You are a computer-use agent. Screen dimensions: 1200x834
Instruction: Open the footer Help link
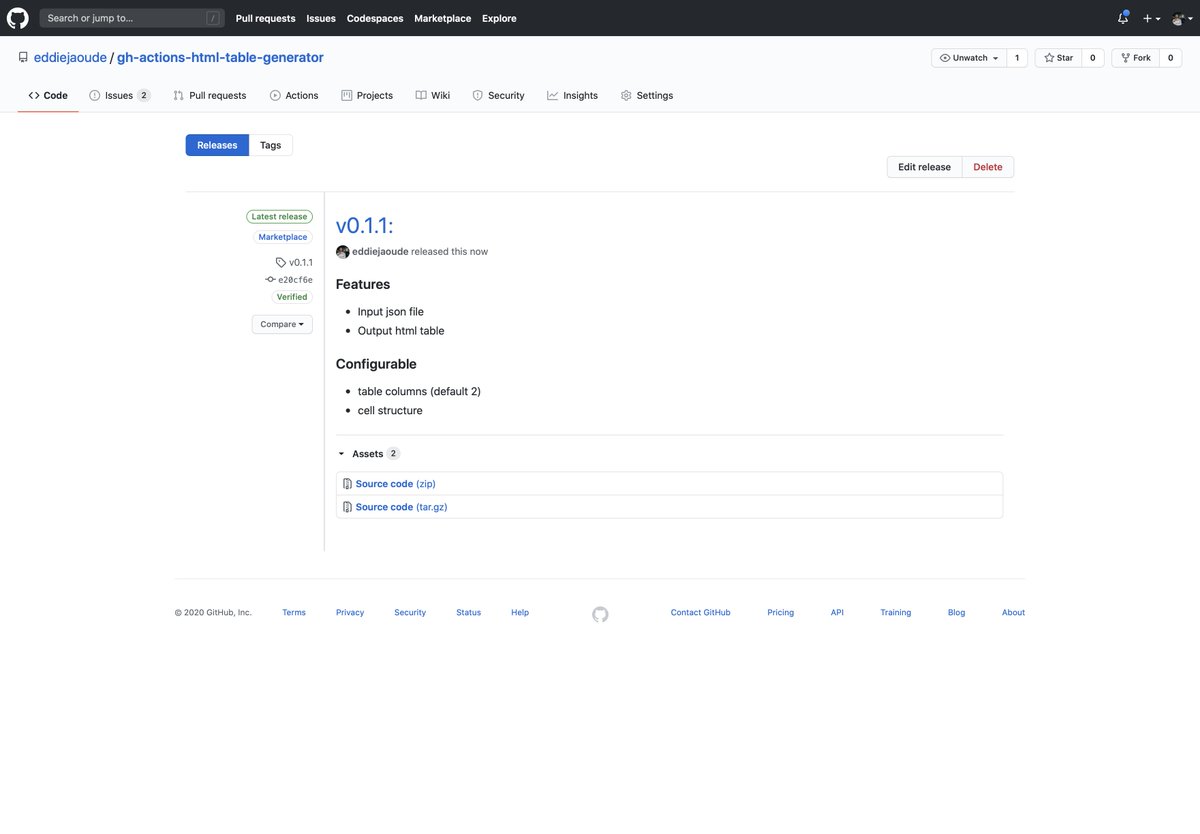click(x=520, y=613)
